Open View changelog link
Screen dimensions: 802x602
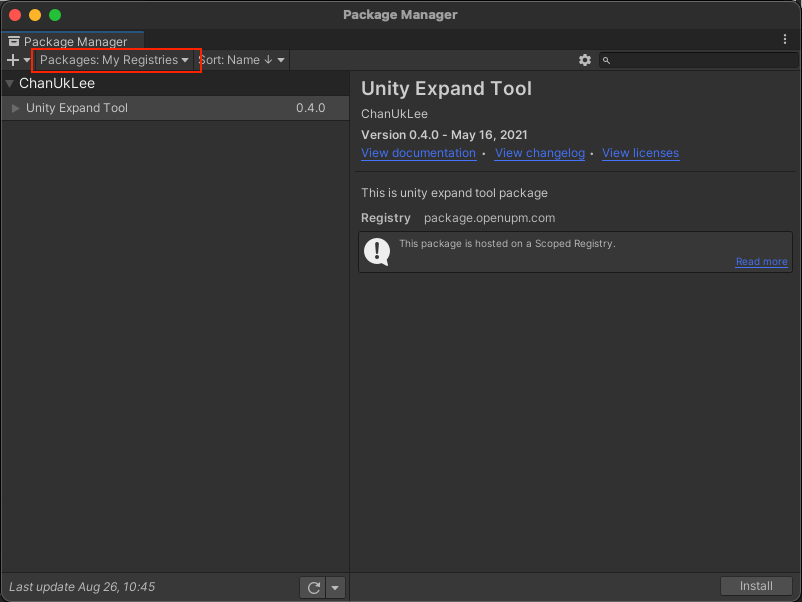(540, 153)
